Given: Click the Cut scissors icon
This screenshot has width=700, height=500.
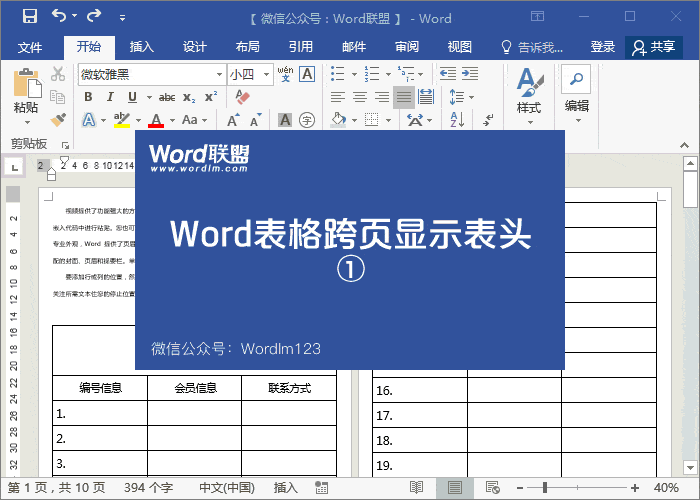Looking at the screenshot, I should click(57, 74).
